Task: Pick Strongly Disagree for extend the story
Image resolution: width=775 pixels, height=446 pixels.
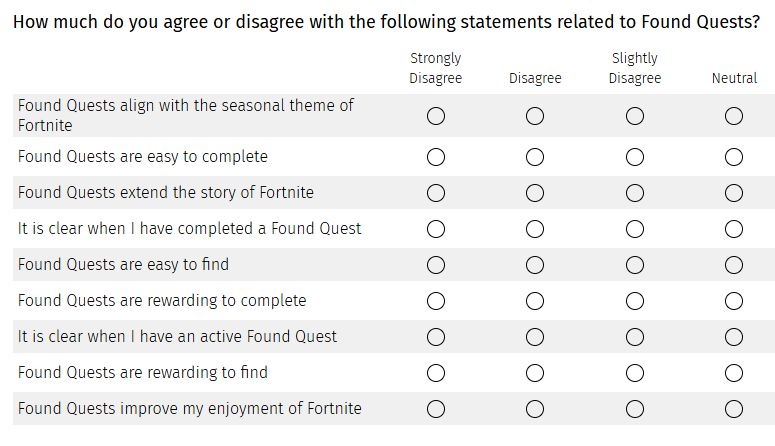Action: [435, 193]
